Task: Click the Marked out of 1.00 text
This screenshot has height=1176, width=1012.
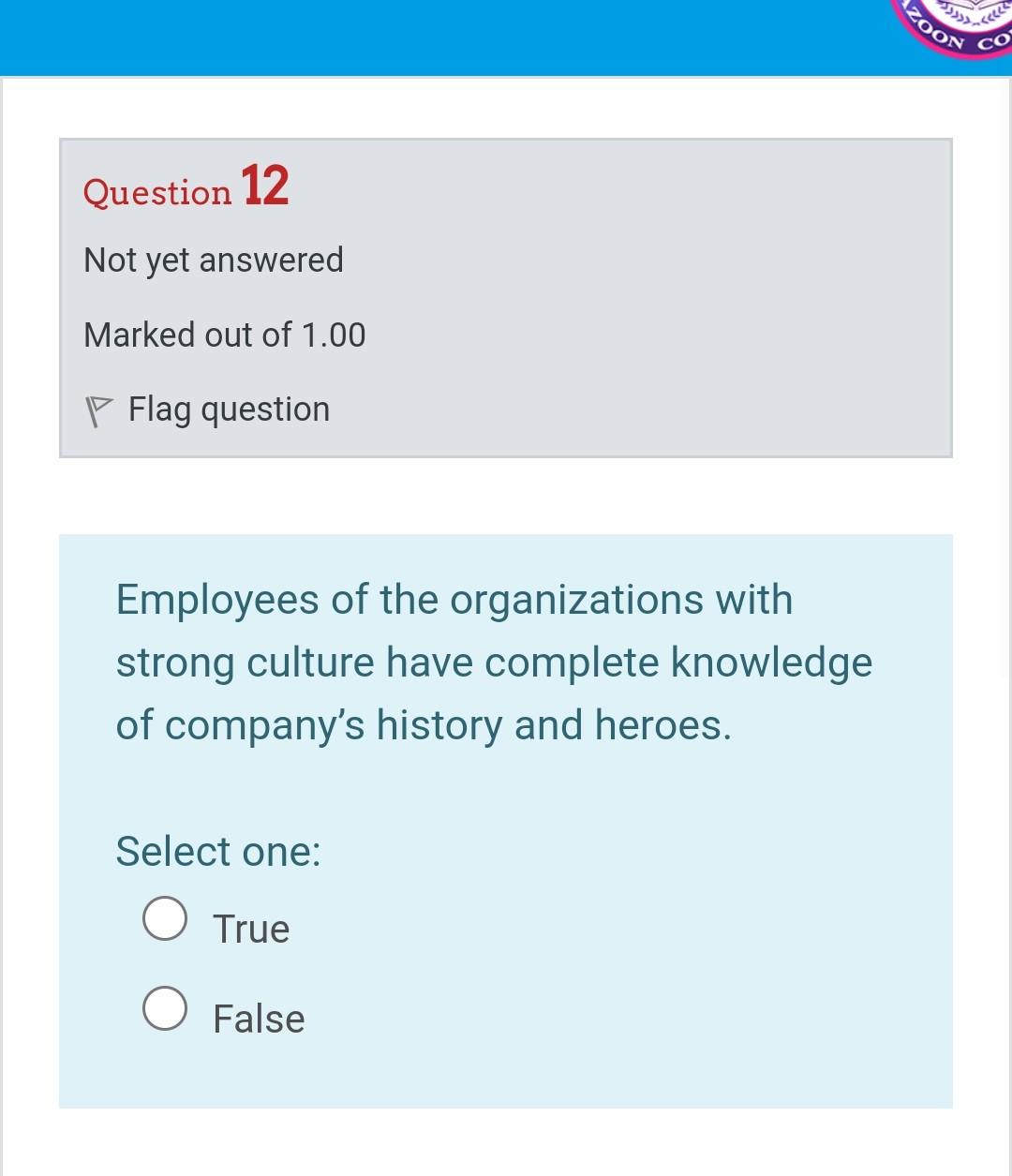Action: point(225,335)
